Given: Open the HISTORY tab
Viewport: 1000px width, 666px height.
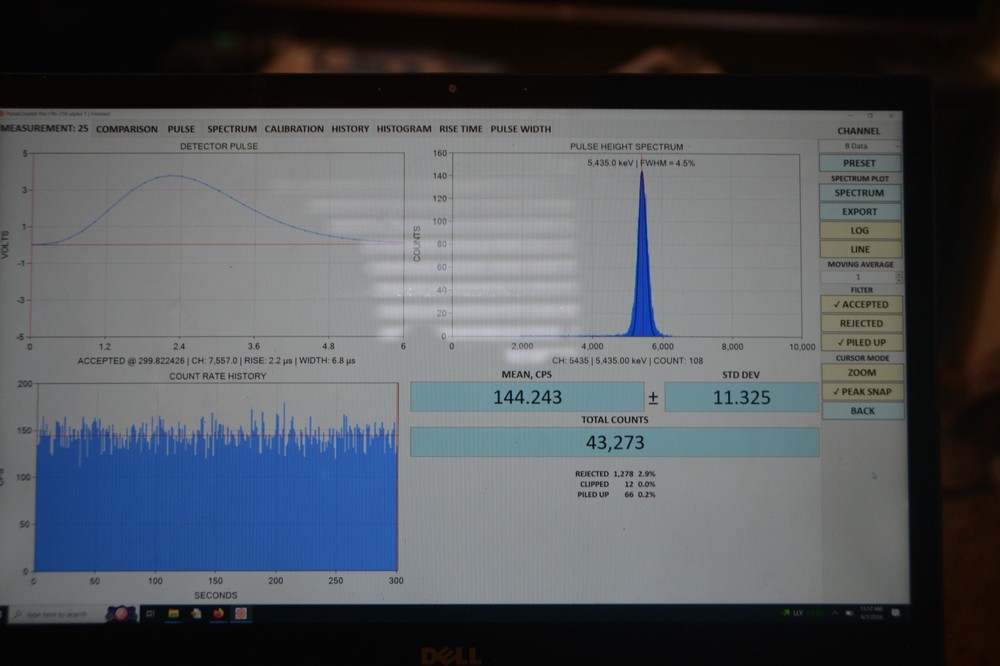Looking at the screenshot, I should [350, 129].
